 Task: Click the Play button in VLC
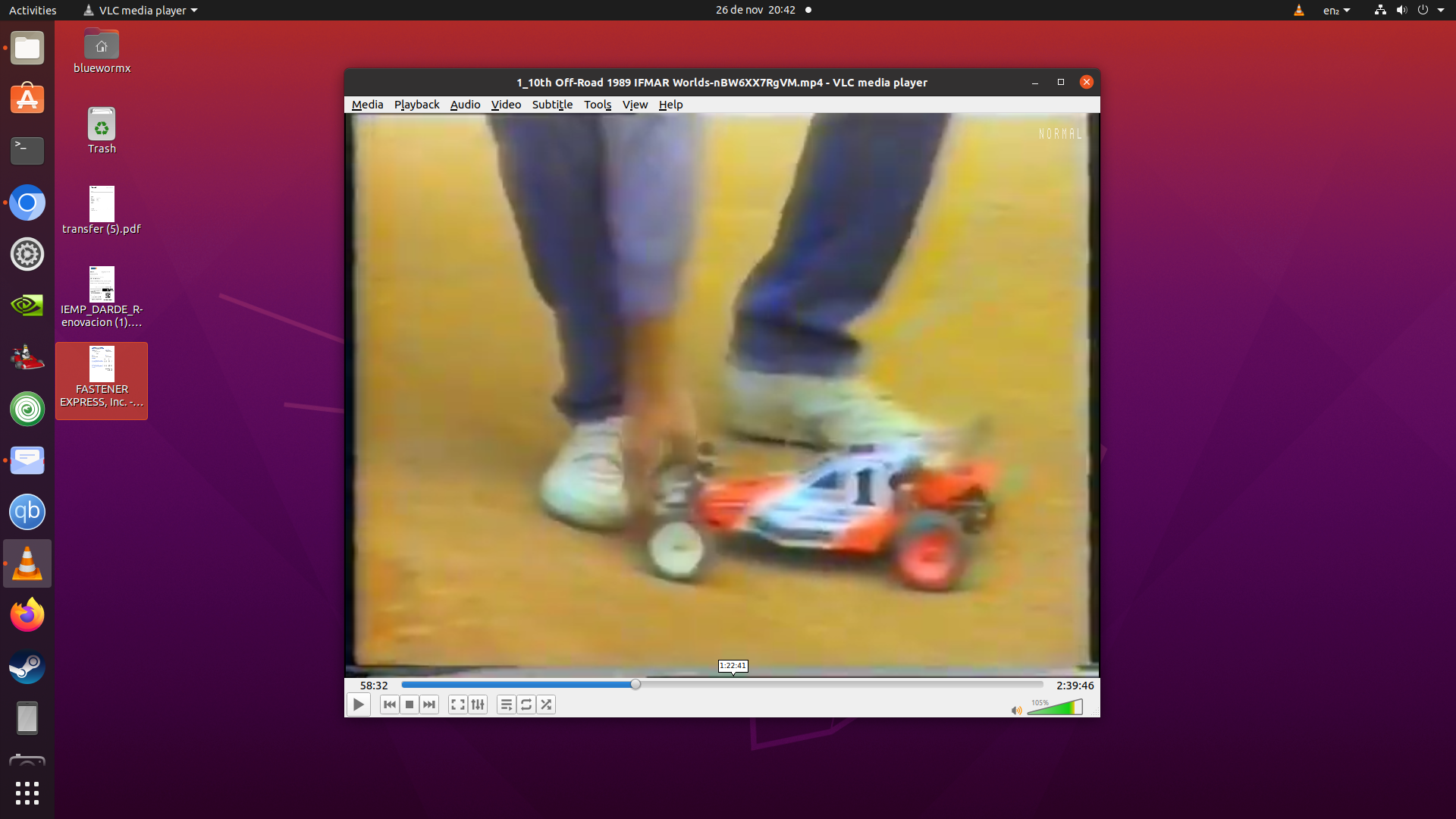point(359,704)
